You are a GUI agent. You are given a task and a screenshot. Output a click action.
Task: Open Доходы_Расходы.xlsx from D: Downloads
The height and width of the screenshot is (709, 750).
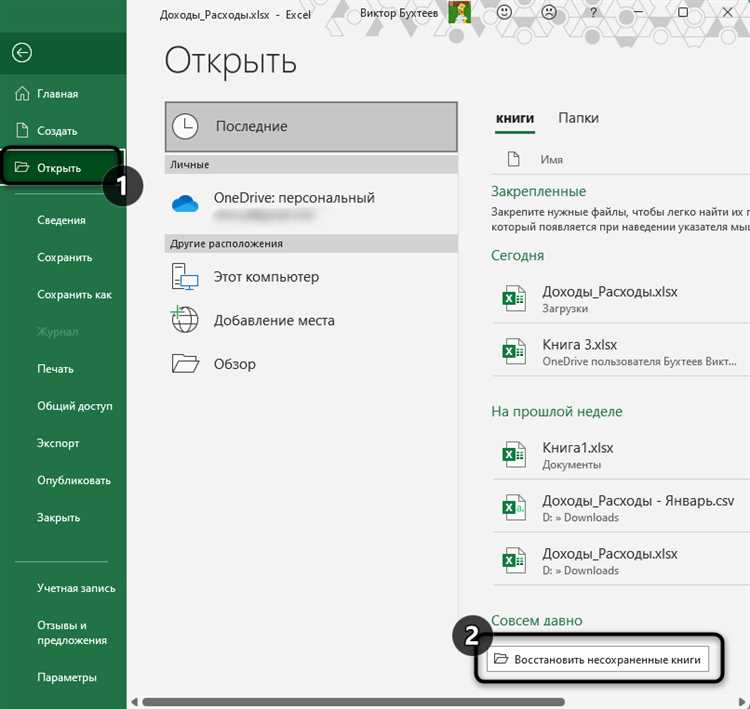point(620,561)
